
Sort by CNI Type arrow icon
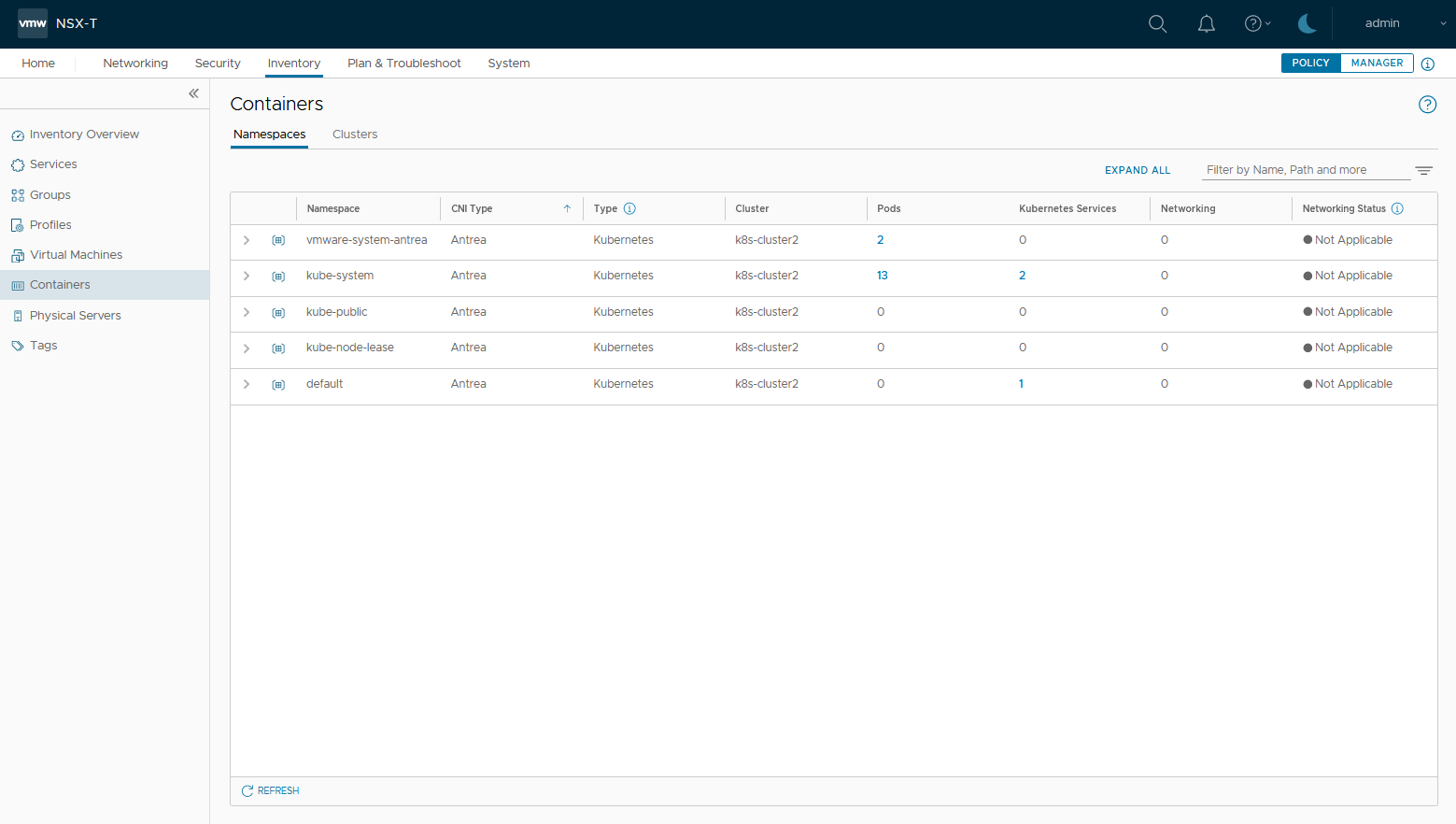[567, 208]
